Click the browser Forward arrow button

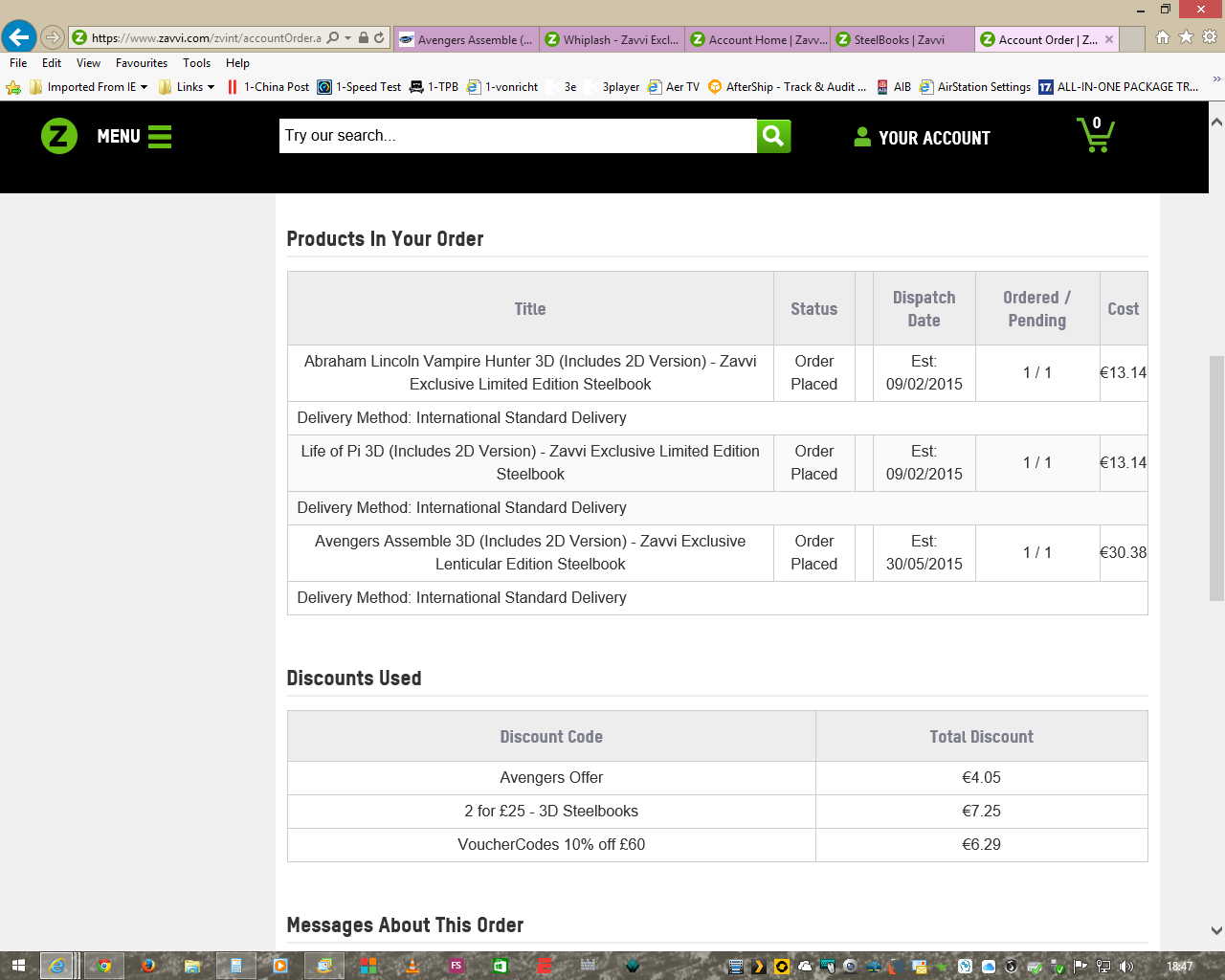tap(53, 38)
